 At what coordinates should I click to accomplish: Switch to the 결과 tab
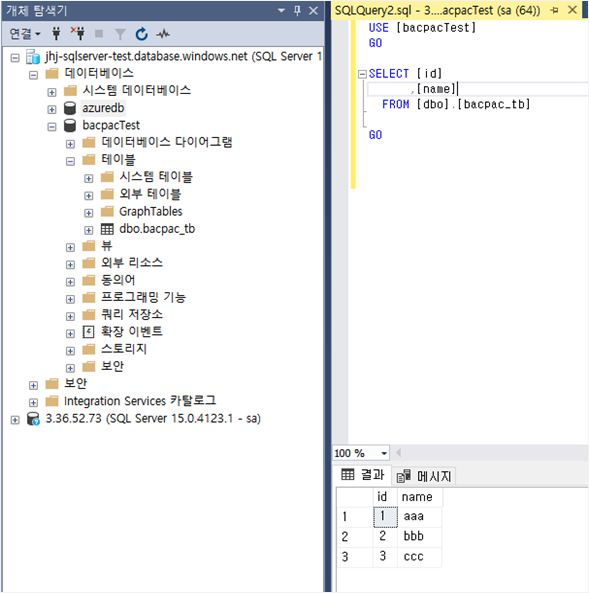(362, 474)
